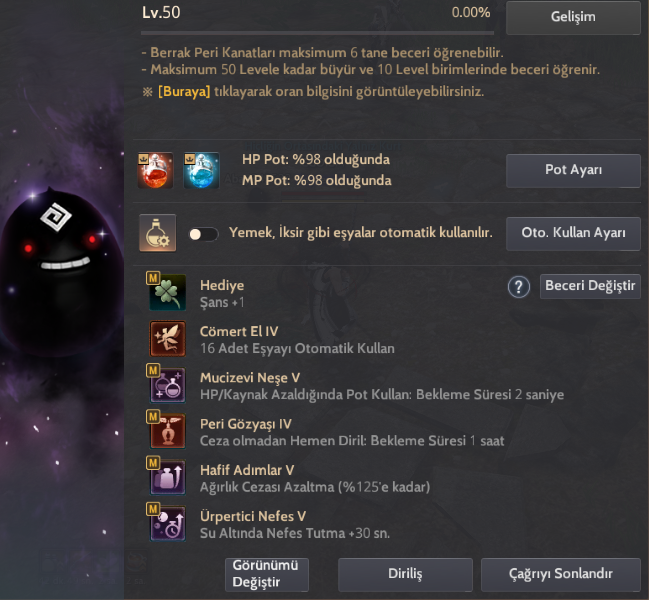Select the Ürpertici Nefes V breath icon
Image resolution: width=650 pixels, height=603 pixels.
tap(167, 523)
